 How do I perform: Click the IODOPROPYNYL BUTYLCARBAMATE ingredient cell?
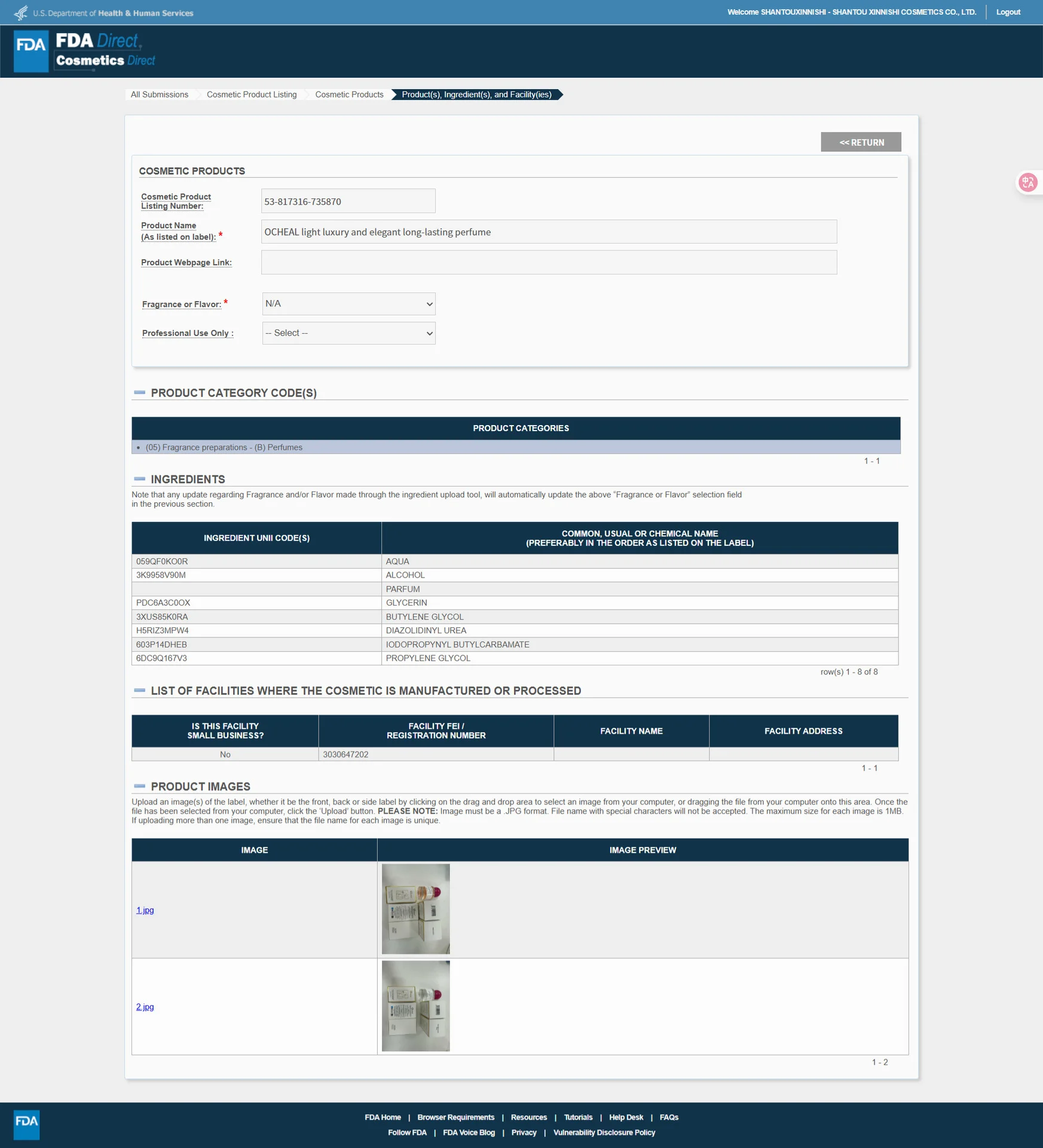click(640, 645)
